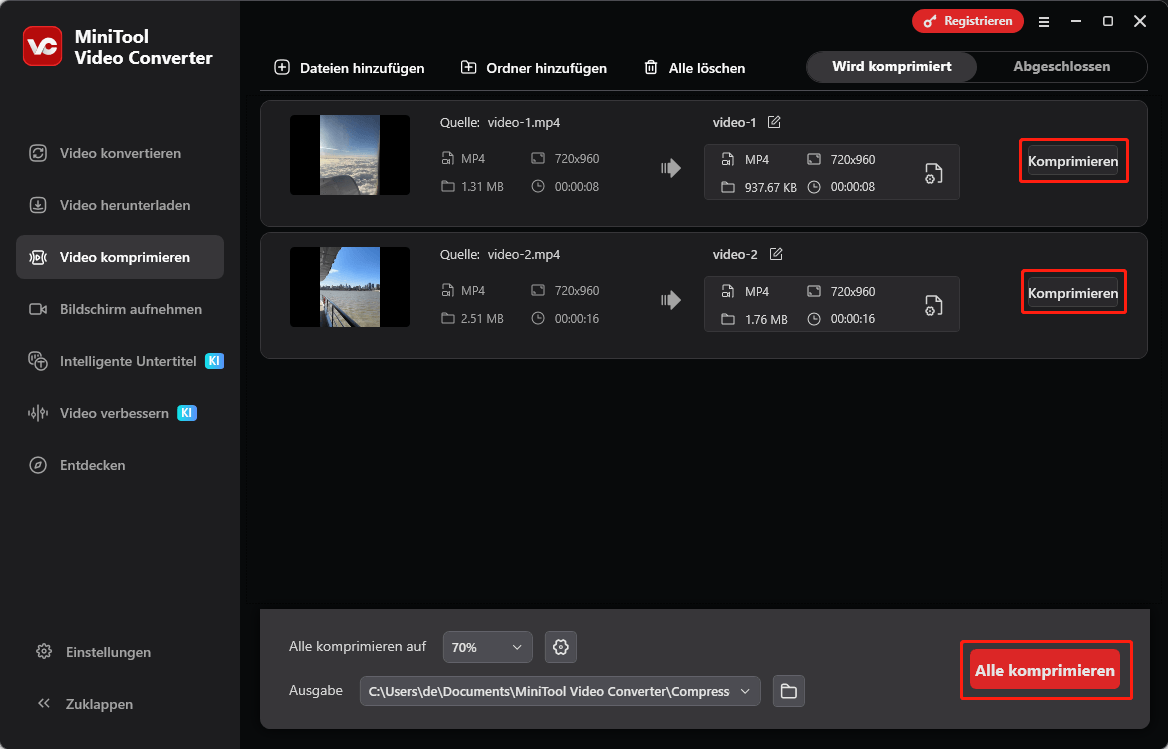Open Video konvertieren in the sidebar
1168x749 pixels.
[x=120, y=153]
